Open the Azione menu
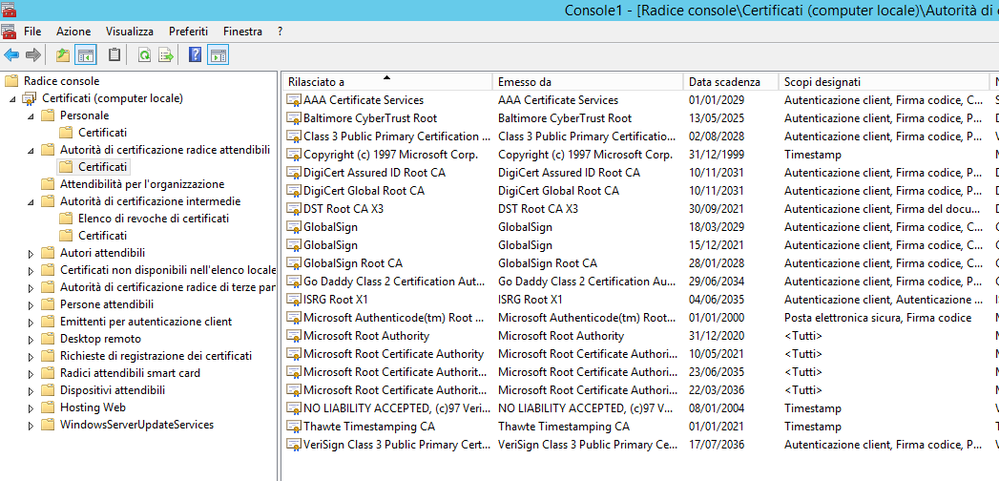 point(73,31)
